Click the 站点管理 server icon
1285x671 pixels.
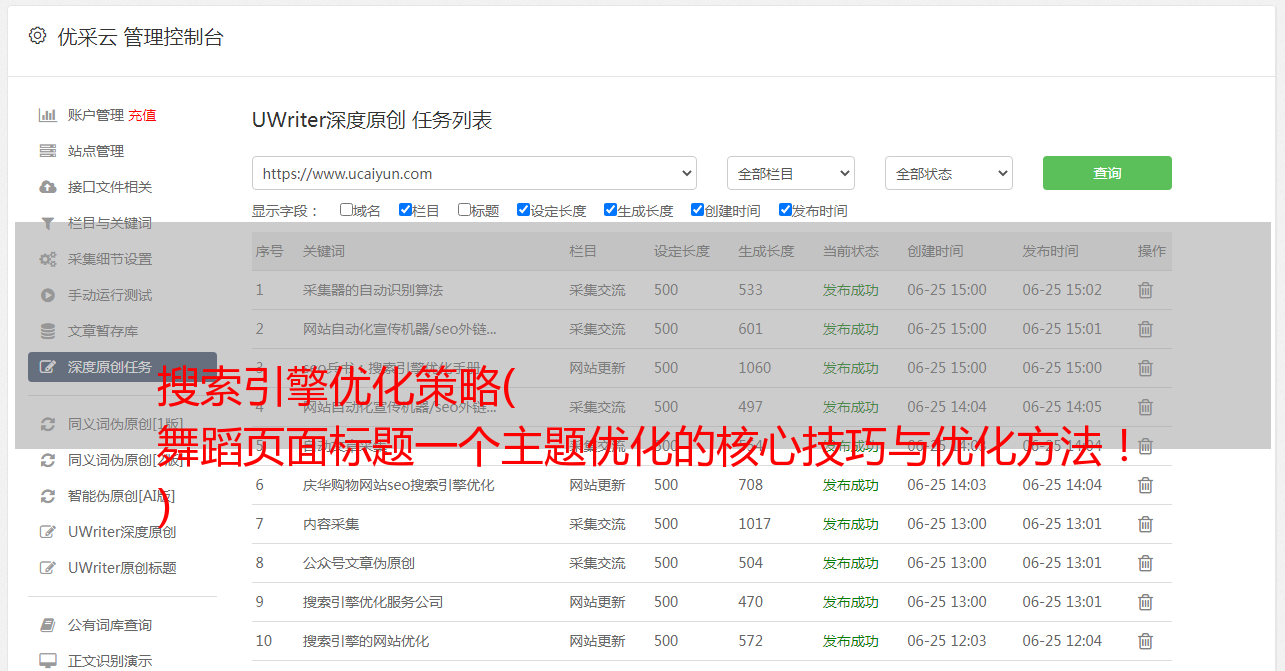[x=47, y=151]
